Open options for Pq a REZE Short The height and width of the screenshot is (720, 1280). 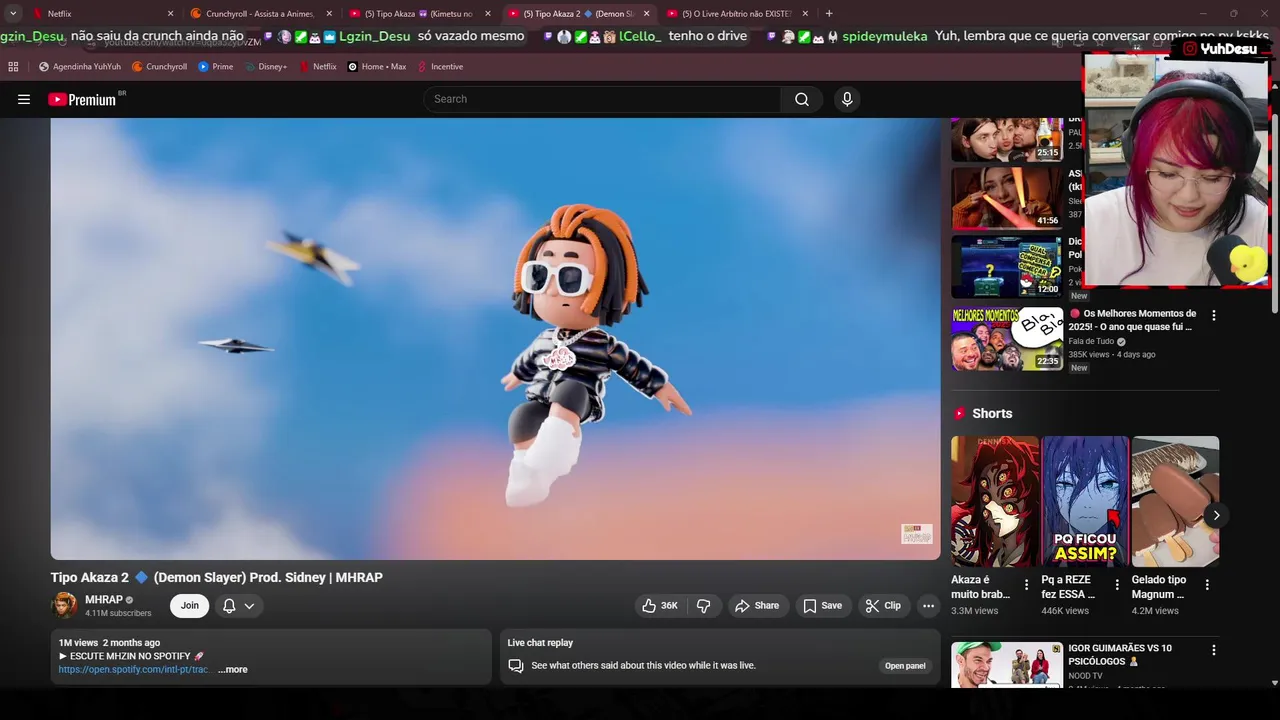click(x=1117, y=585)
